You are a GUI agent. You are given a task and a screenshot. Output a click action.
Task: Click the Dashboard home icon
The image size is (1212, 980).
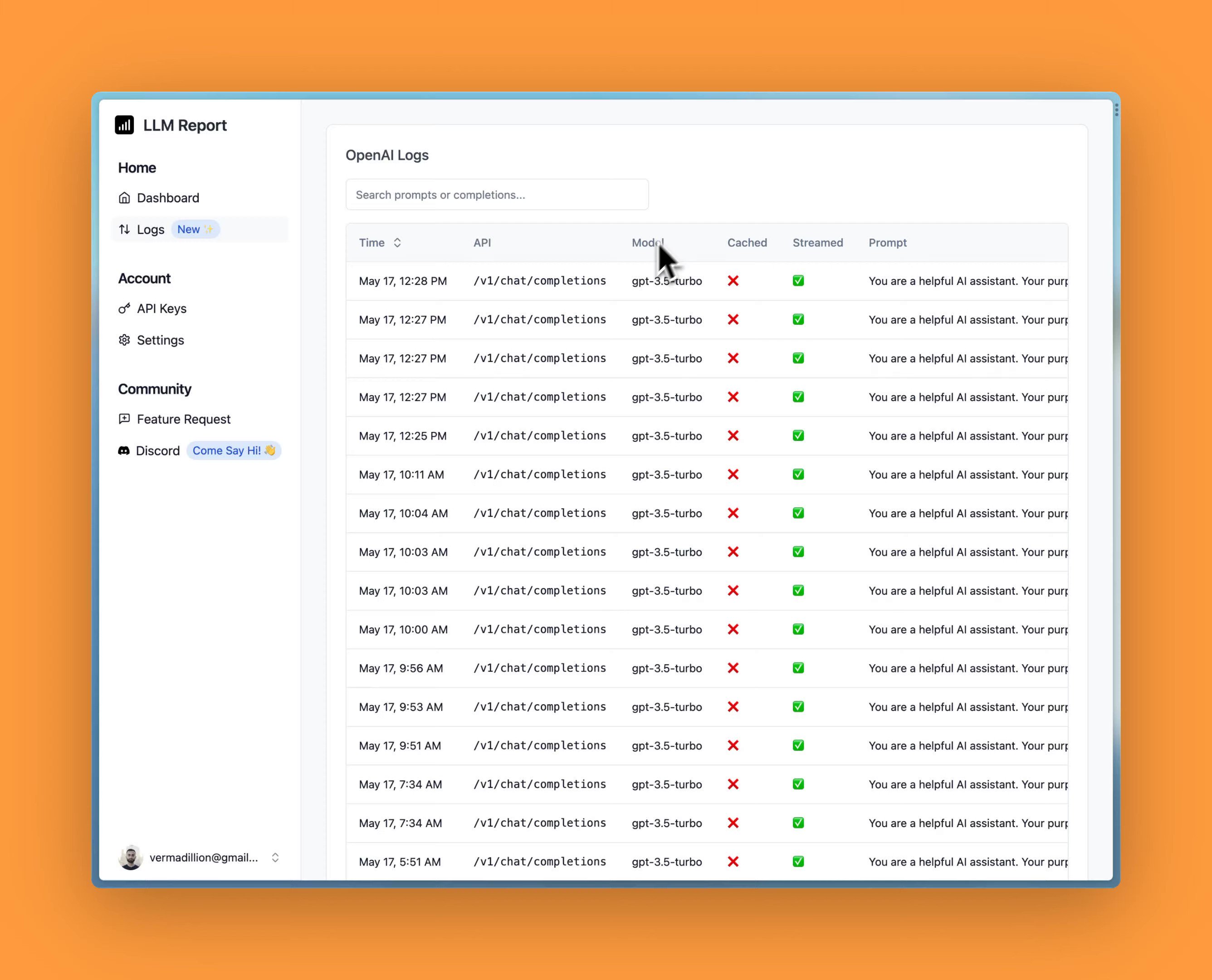click(124, 197)
